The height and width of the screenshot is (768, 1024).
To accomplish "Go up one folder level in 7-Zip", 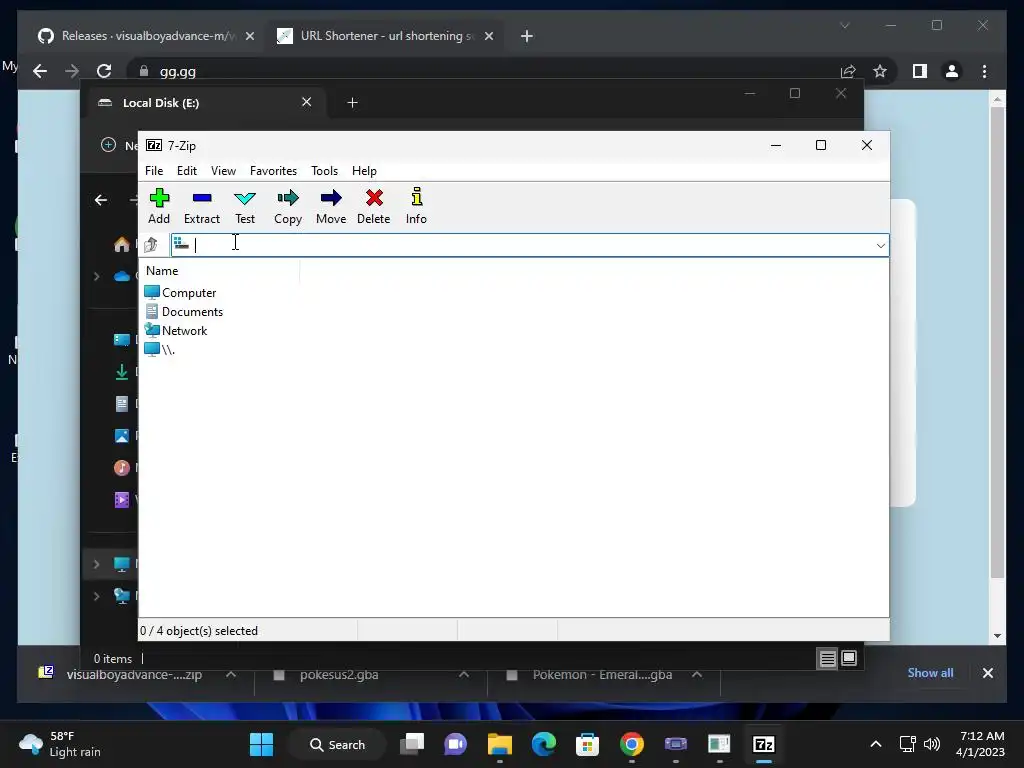I will pos(151,245).
